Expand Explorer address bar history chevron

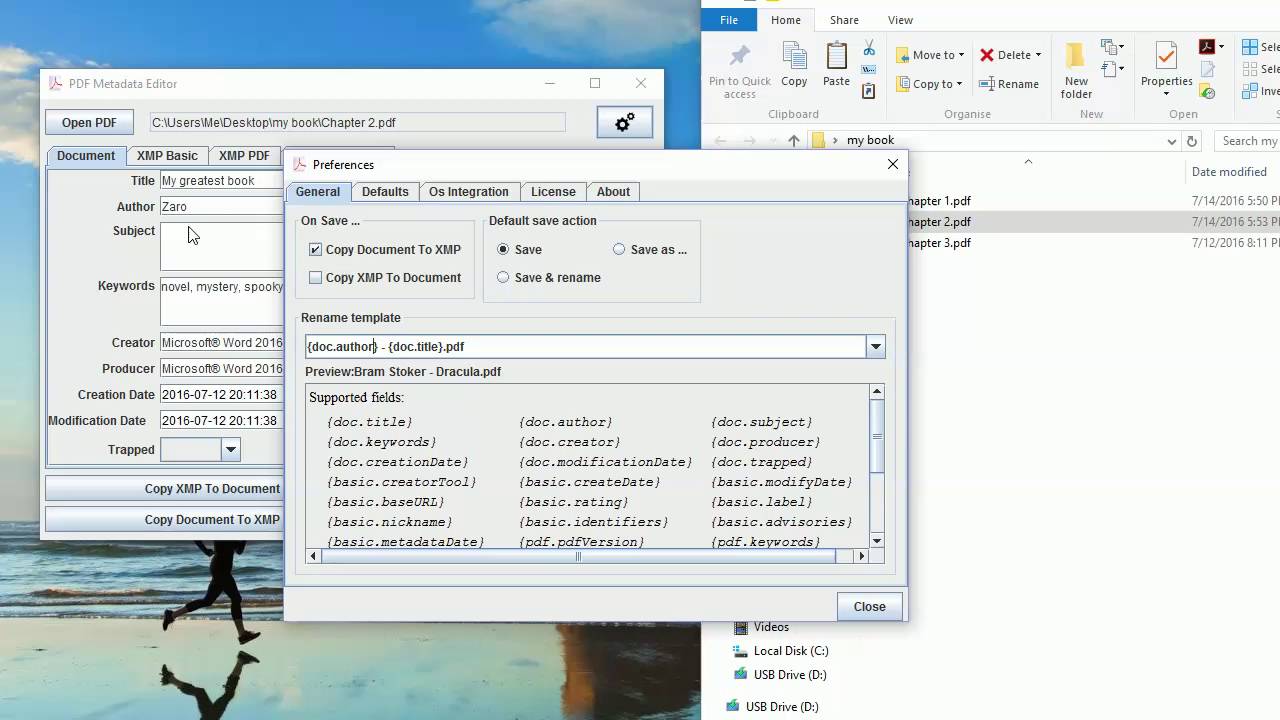[x=1172, y=141]
